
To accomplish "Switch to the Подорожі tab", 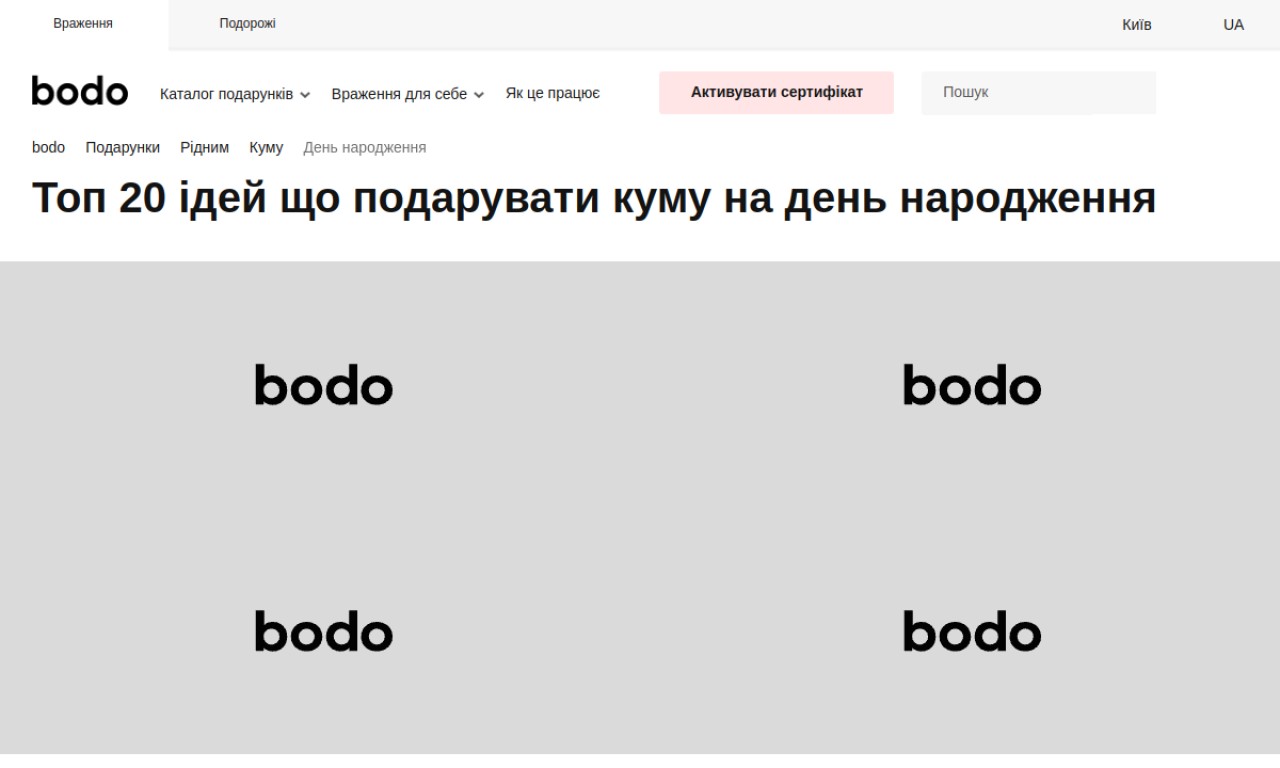I will click(247, 24).
